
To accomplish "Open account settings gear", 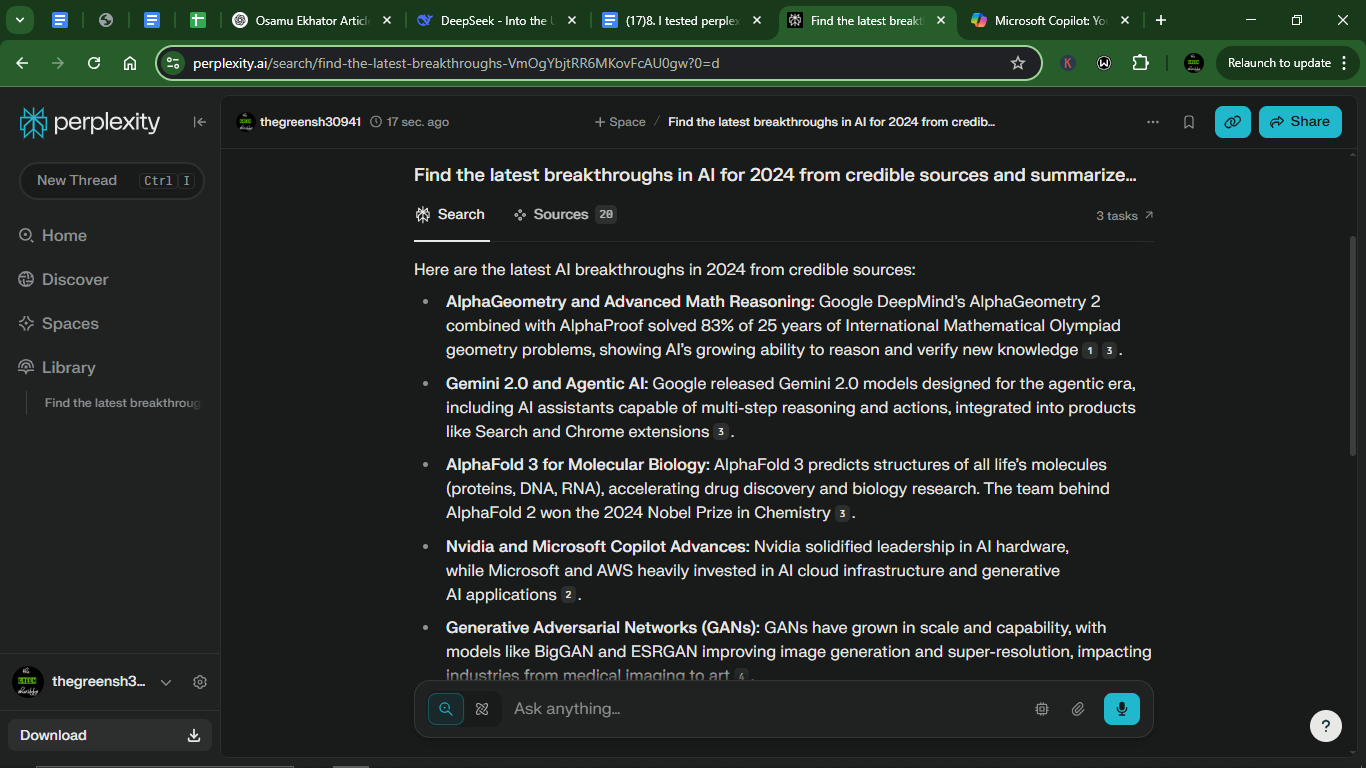I will 200,682.
